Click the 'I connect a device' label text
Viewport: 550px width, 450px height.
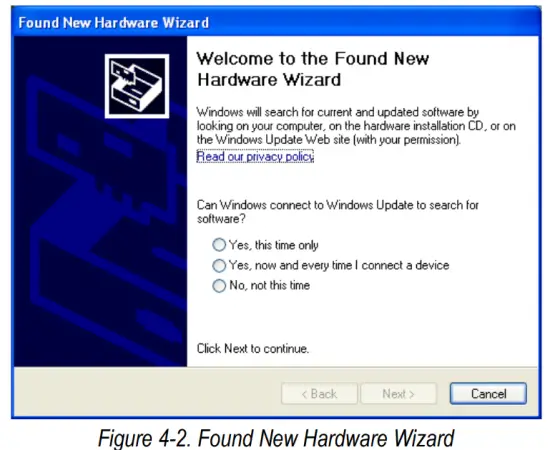pos(402,265)
